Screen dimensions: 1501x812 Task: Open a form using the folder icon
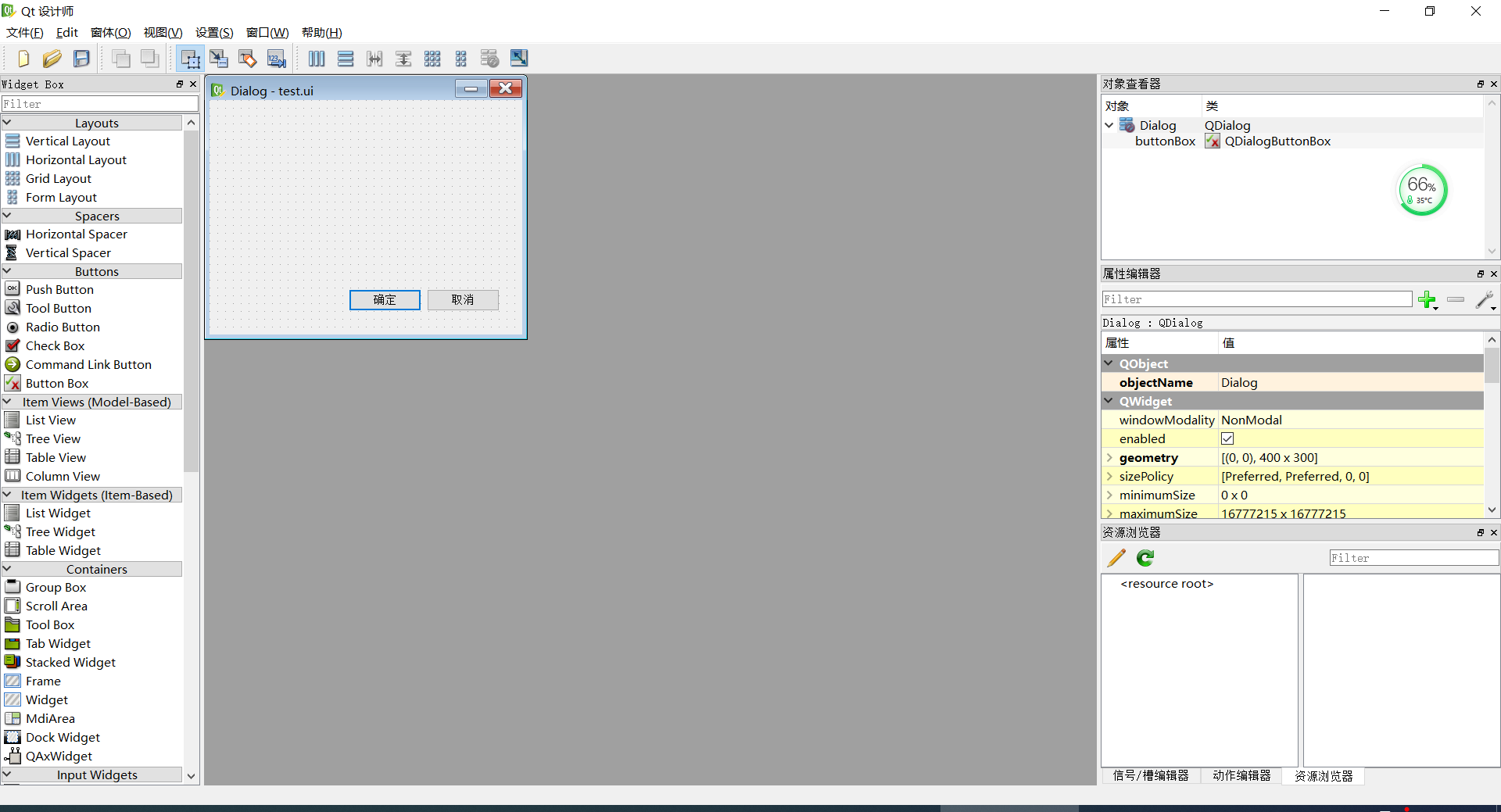pyautogui.click(x=52, y=59)
